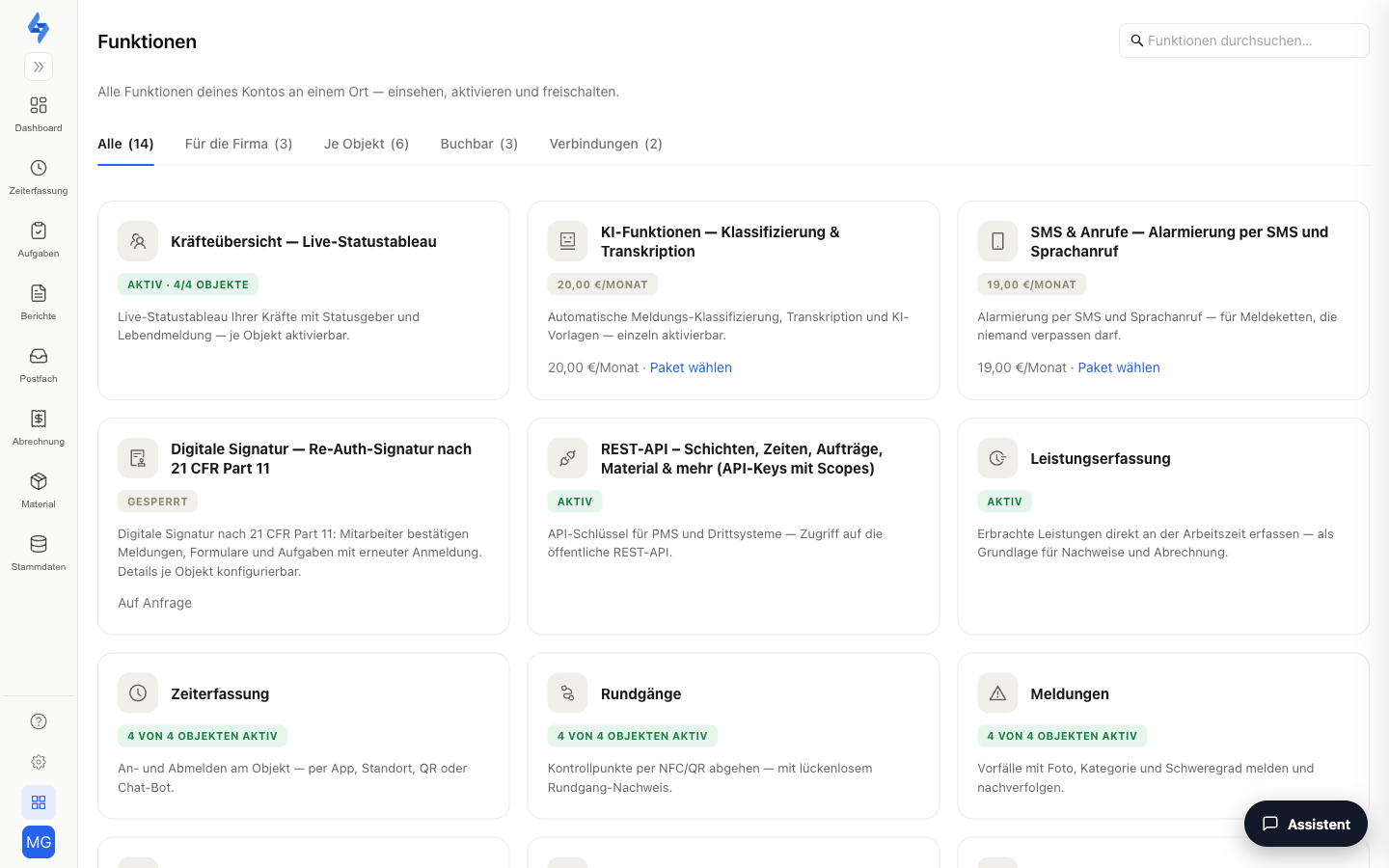Open Stammdaten in the sidebar
The width and height of the screenshot is (1389, 868).
click(x=39, y=553)
